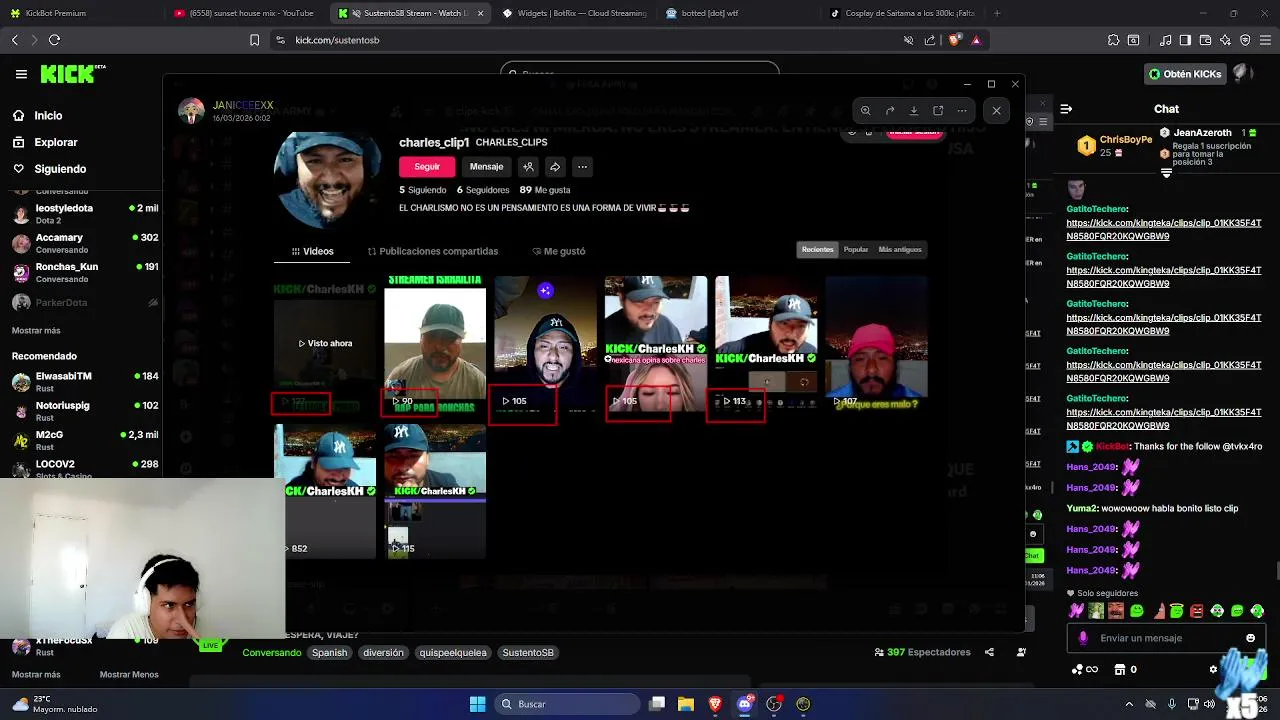Viewport: 1280px width, 720px height.
Task: Open profile three-dots menu
Action: (582, 167)
